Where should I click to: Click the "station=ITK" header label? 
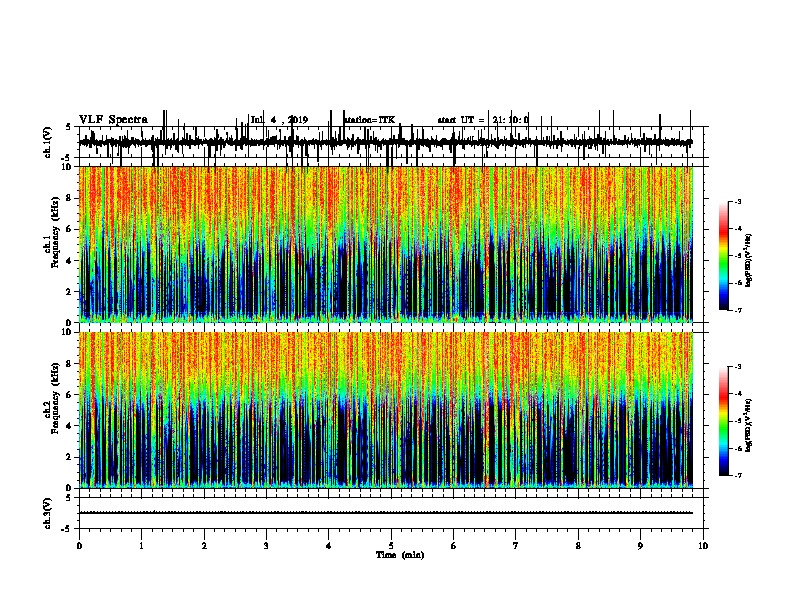tap(370, 120)
